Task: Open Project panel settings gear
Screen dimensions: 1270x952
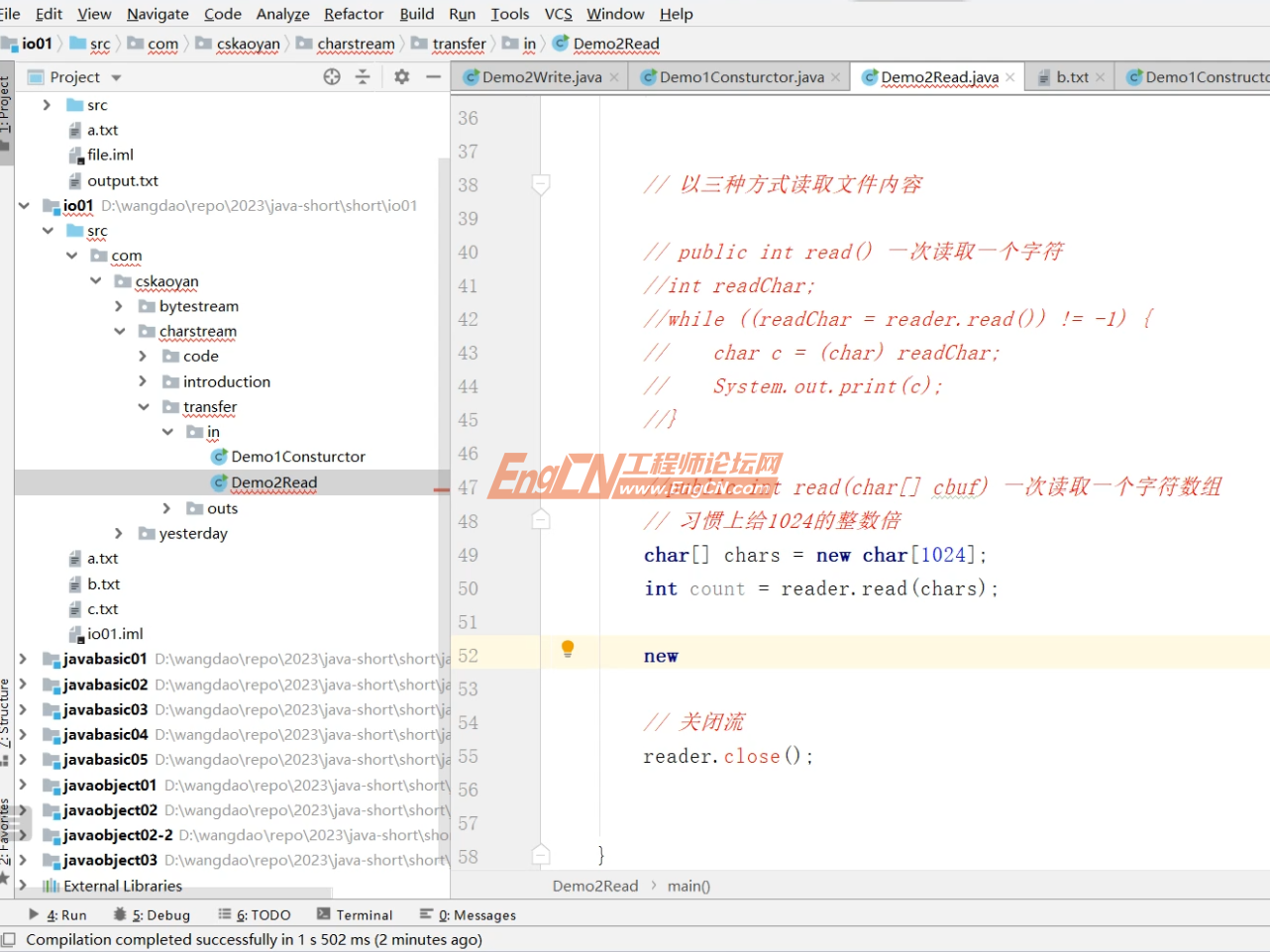Action: (x=401, y=77)
